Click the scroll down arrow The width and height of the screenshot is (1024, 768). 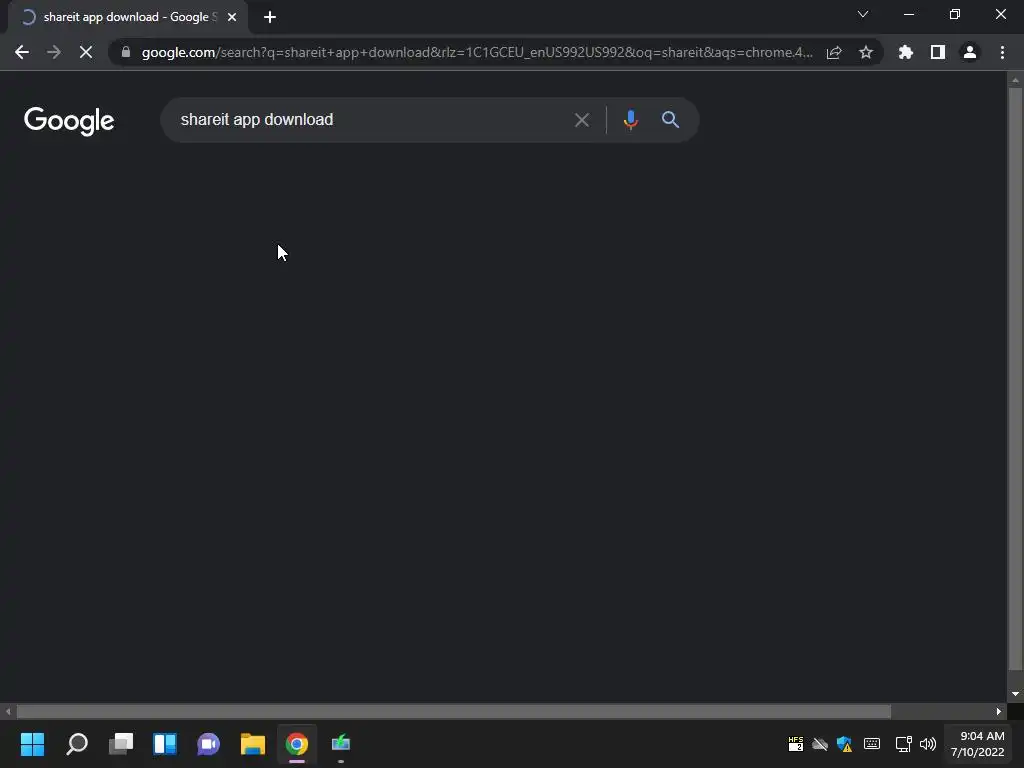click(x=1015, y=694)
